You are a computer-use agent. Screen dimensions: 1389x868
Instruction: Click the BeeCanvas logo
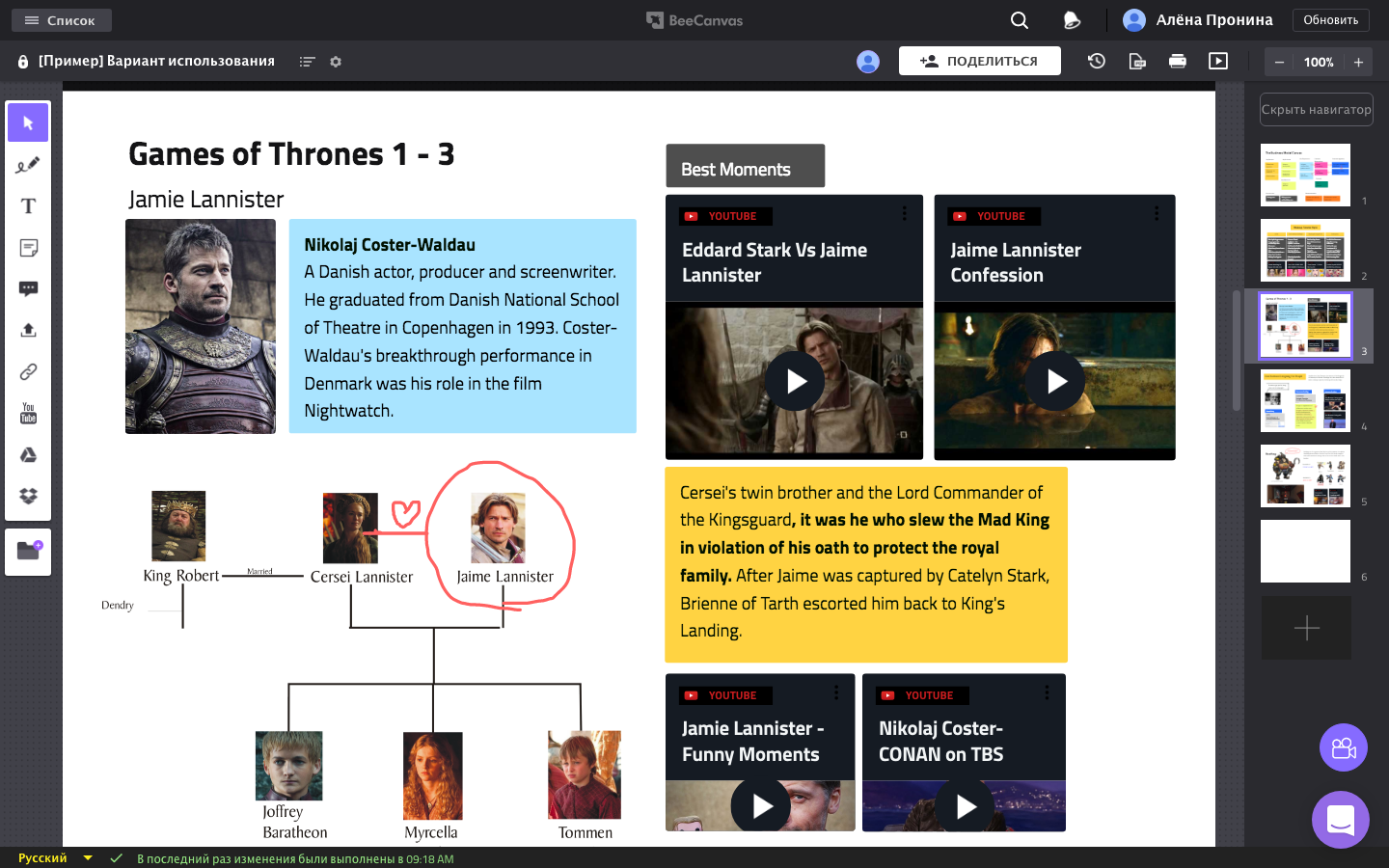coord(694,20)
